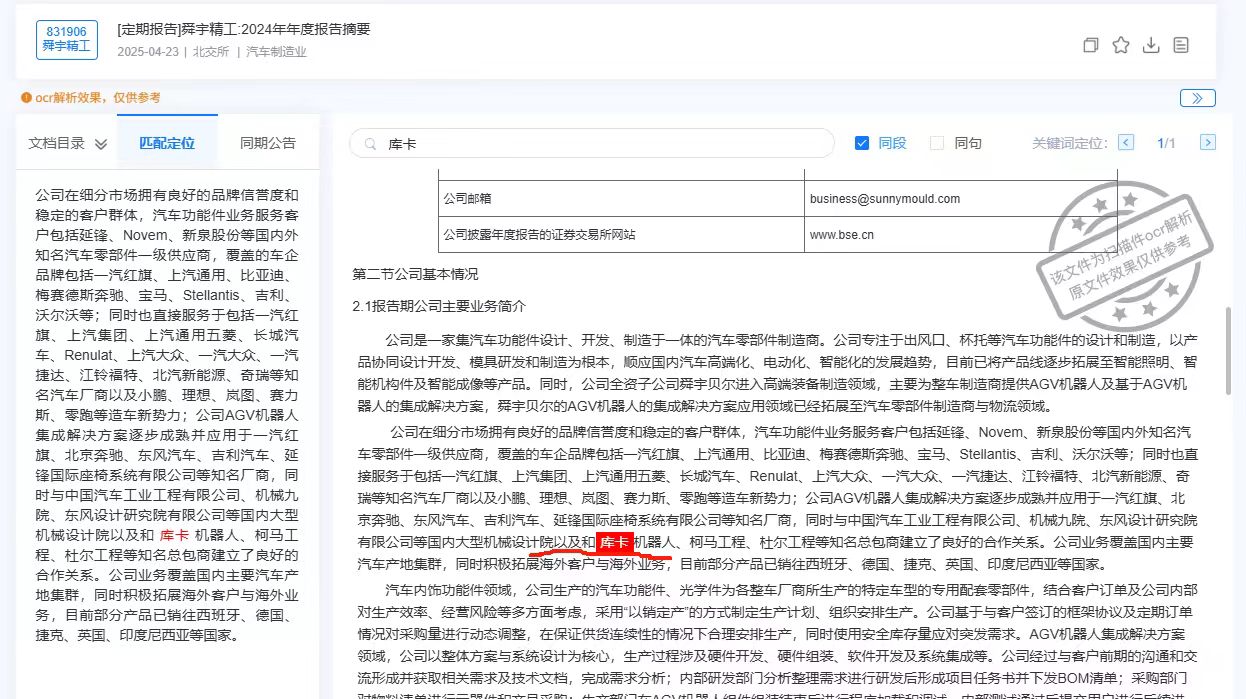
Task: Enable the 同句 checkbox
Action: click(937, 143)
